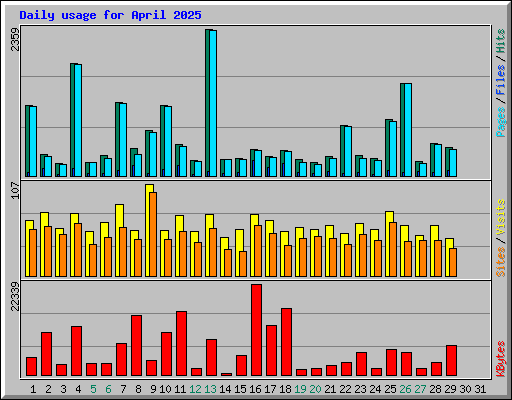Click day 16 on the x-axis
The image size is (512, 400).
(x=255, y=389)
